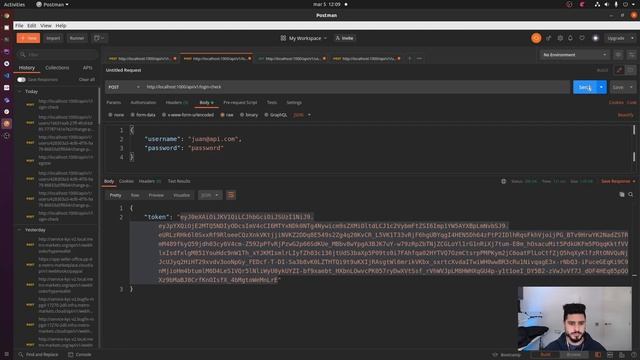
Task: Select the raw body type
Action: pyautogui.click(x=227, y=115)
